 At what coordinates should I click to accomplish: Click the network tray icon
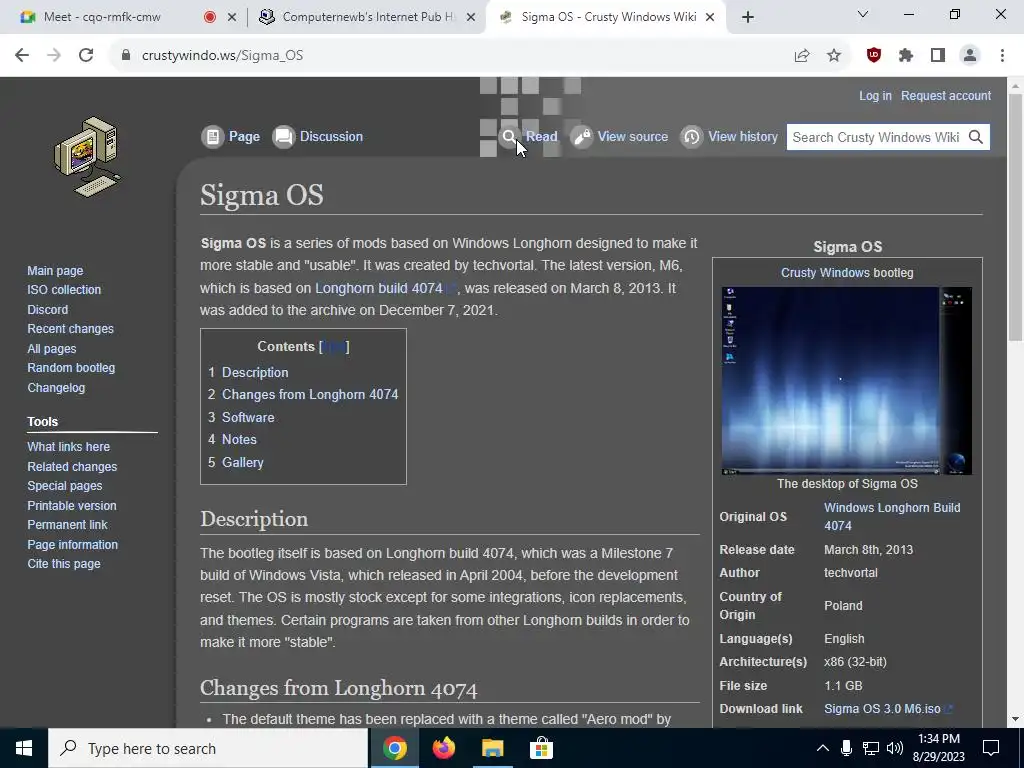[x=871, y=748]
